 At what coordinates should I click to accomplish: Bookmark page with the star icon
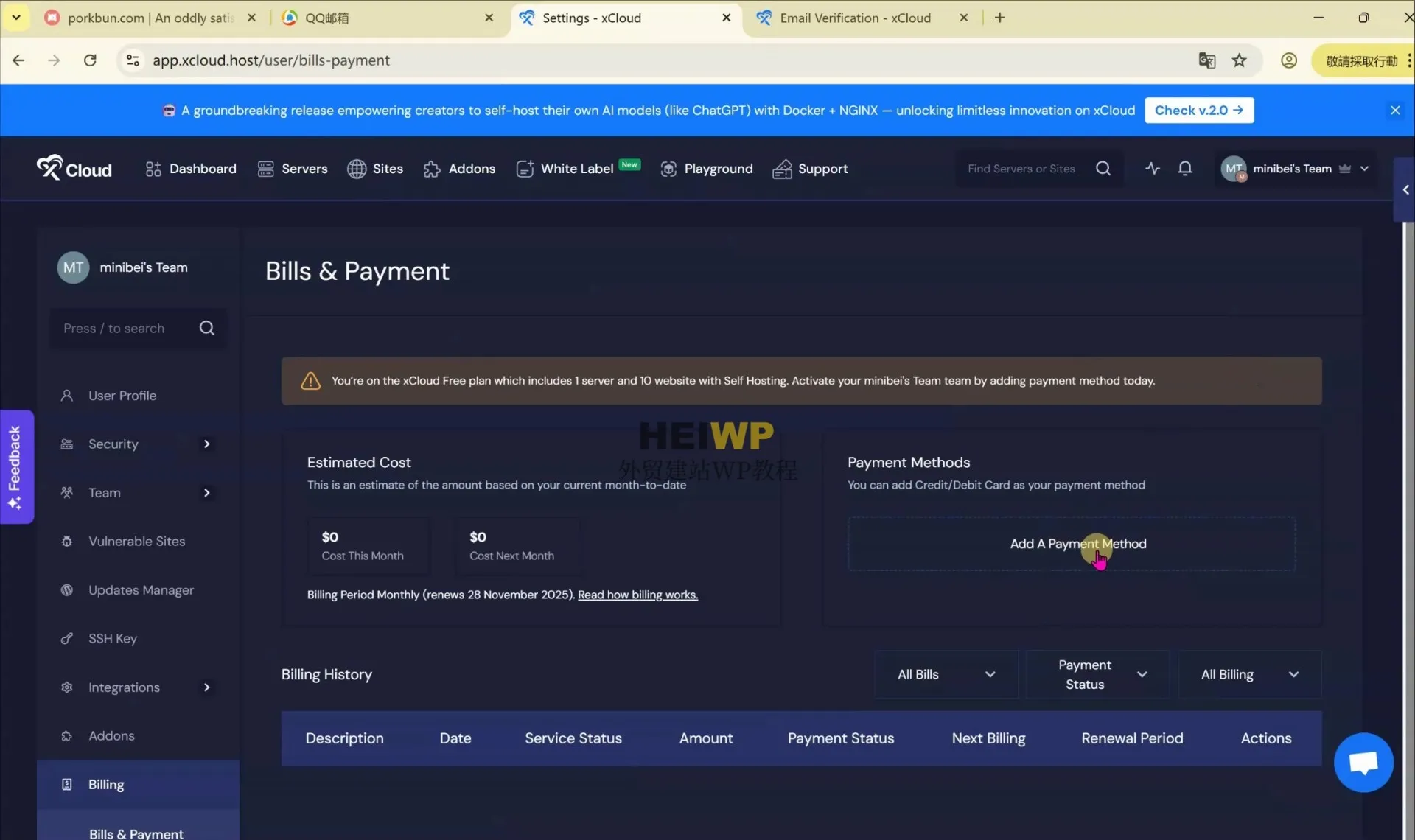[x=1240, y=60]
